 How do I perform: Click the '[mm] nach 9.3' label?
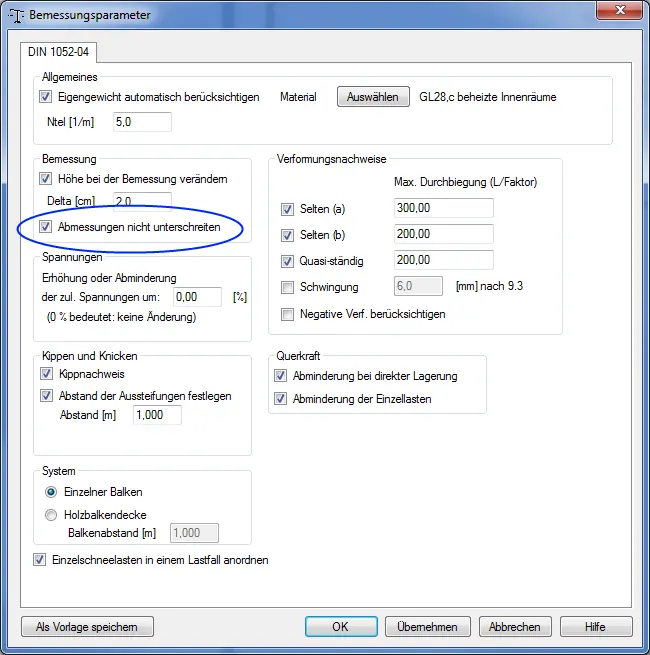click(x=489, y=286)
